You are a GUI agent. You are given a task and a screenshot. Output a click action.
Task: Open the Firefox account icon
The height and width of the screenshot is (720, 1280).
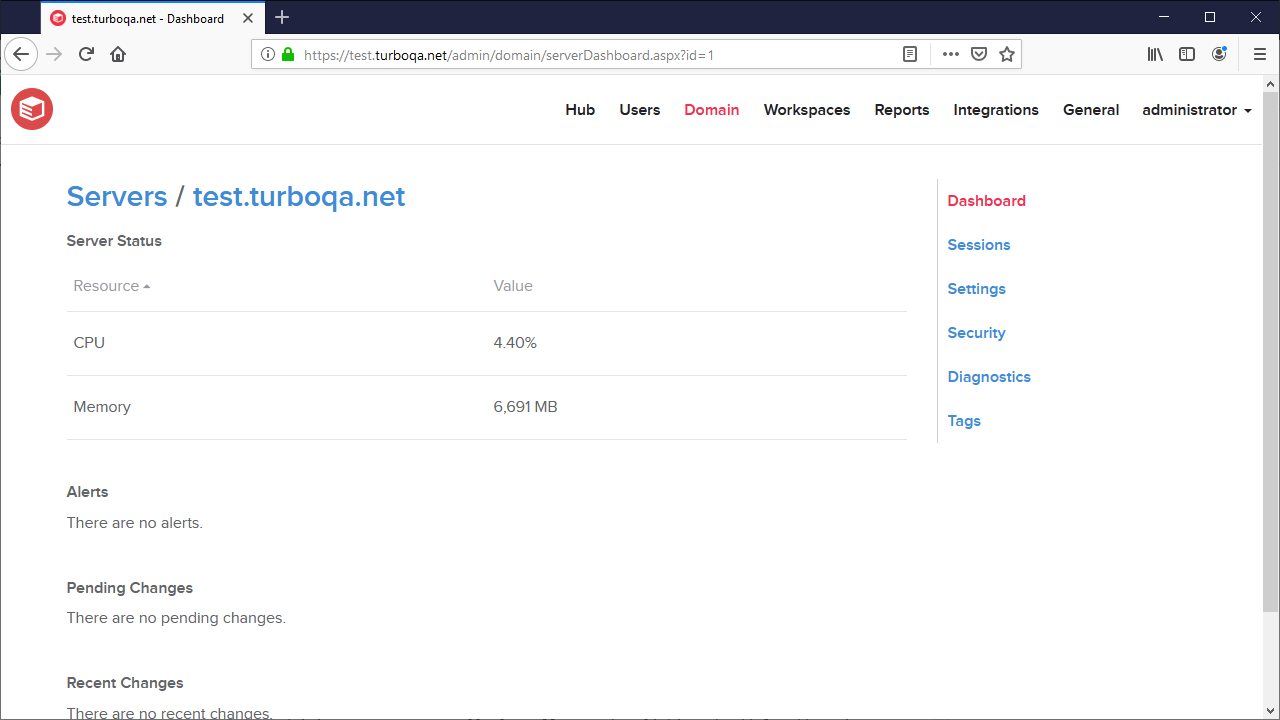click(1219, 54)
